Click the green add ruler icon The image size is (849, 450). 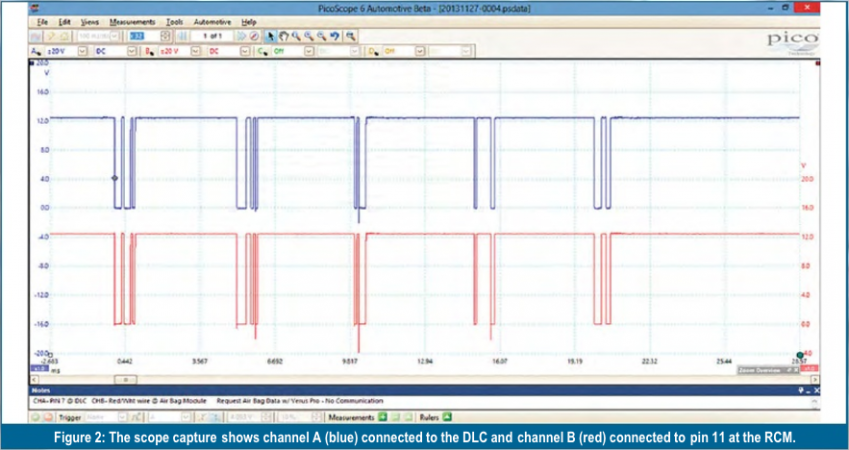(x=447, y=417)
